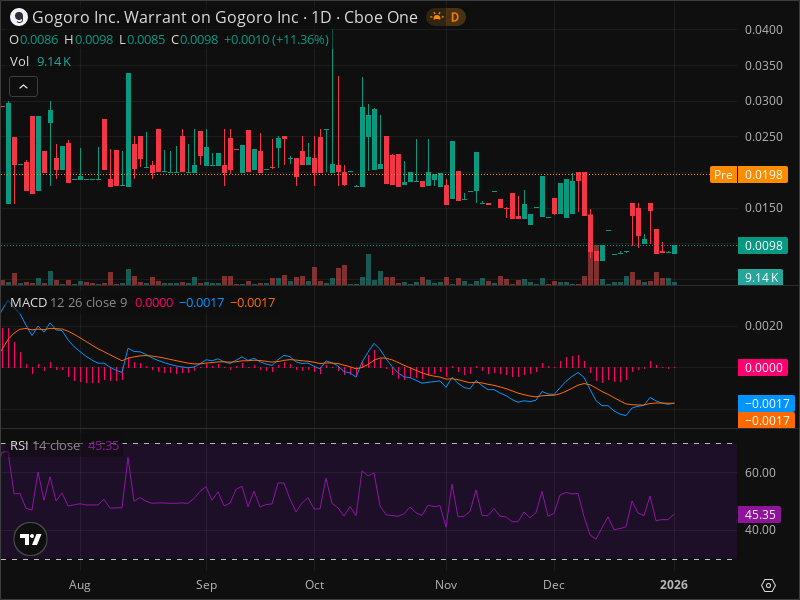Click the Dec label on time axis
800x600 pixels.
click(x=554, y=585)
